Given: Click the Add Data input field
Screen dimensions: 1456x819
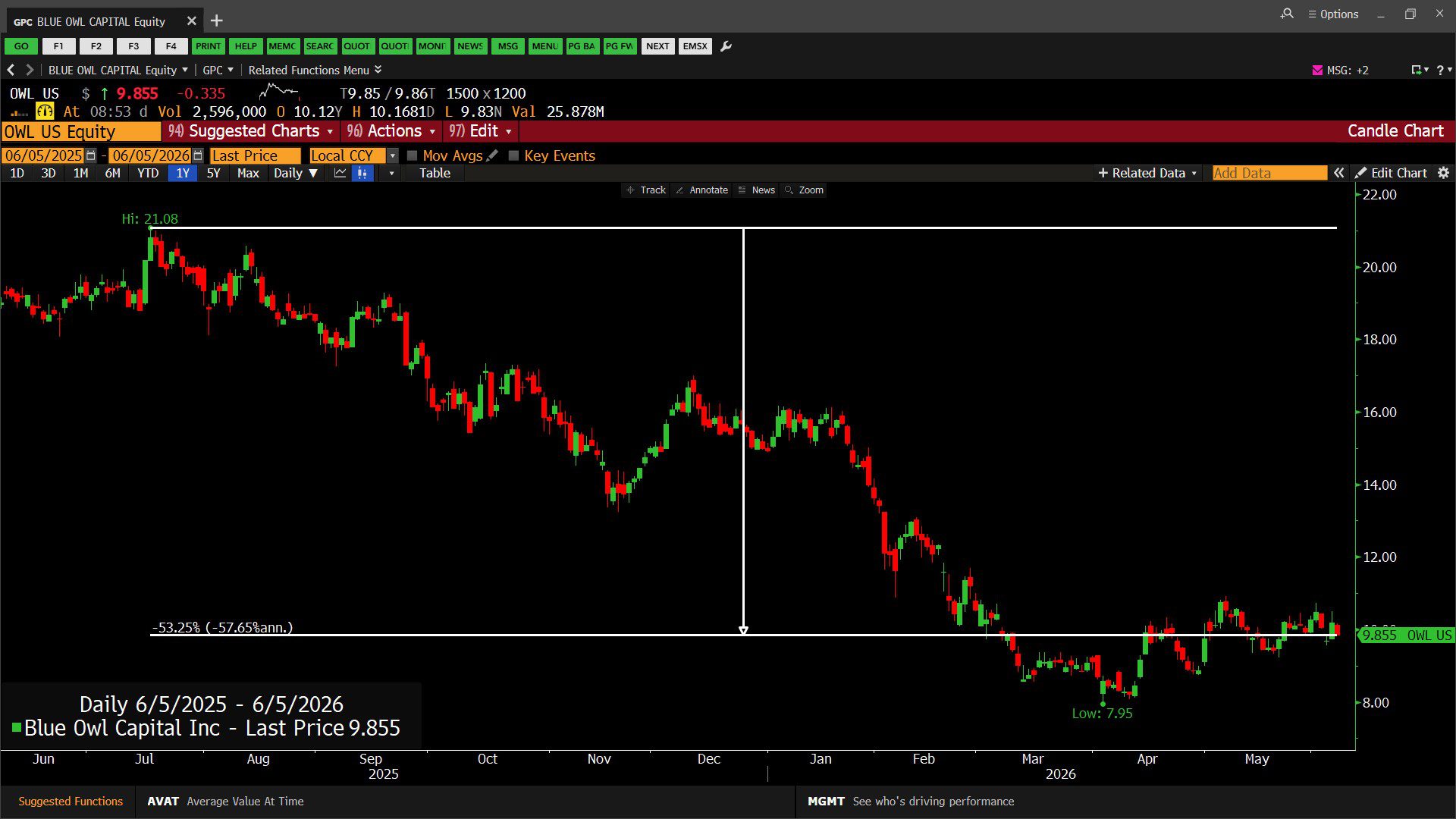Looking at the screenshot, I should pos(1269,173).
